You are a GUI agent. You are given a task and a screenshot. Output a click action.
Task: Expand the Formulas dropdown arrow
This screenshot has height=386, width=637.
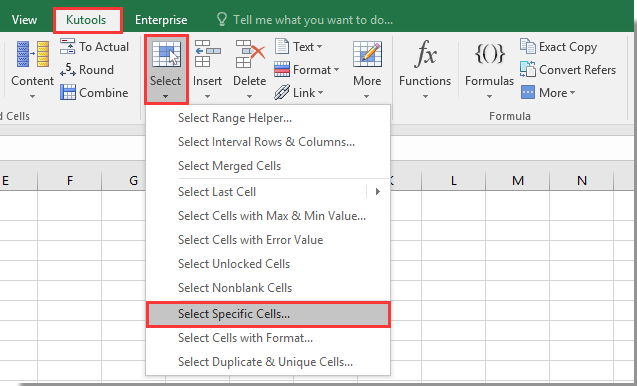pos(489,97)
